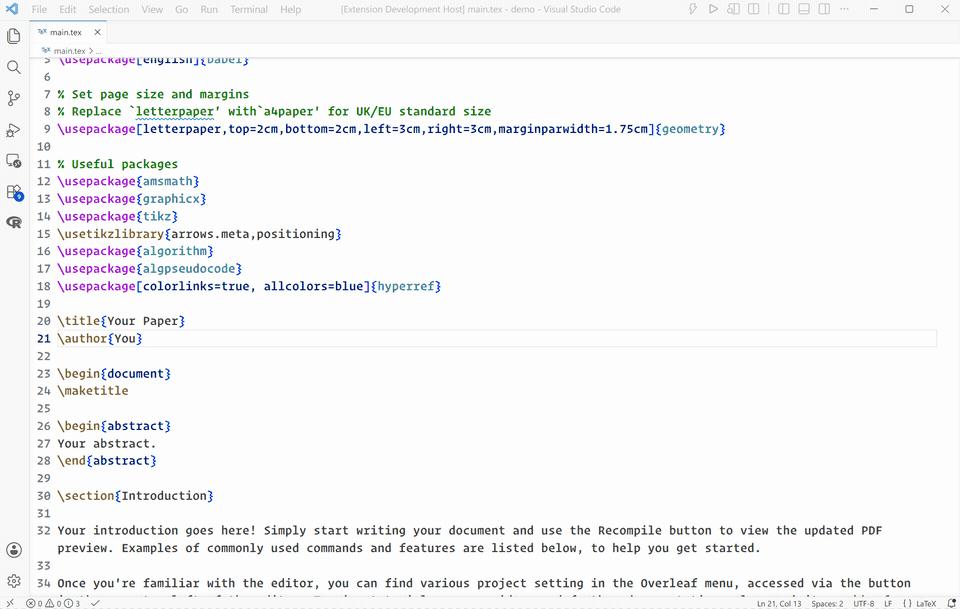
Task: Open Manage settings gear icon
Action: pos(13,581)
